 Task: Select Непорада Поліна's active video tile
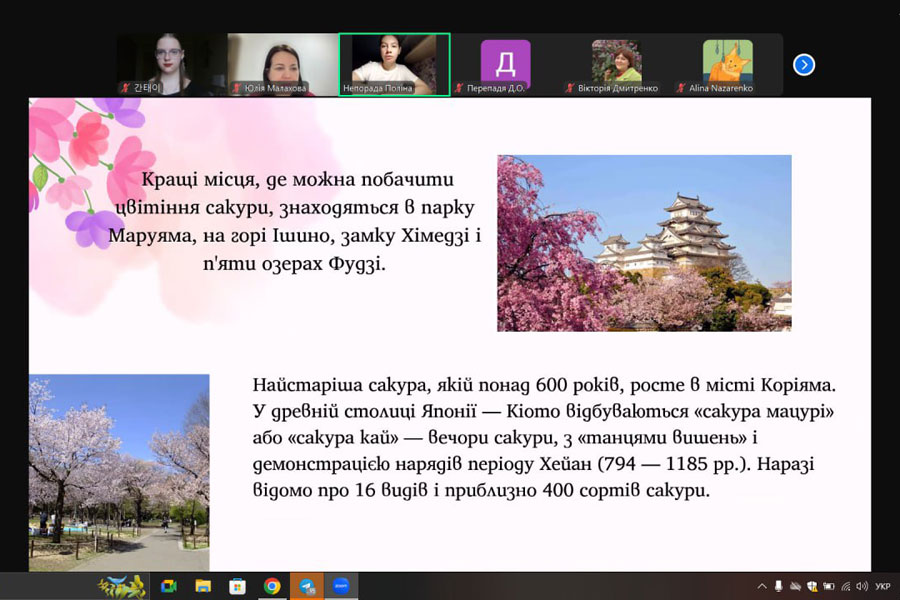(394, 64)
